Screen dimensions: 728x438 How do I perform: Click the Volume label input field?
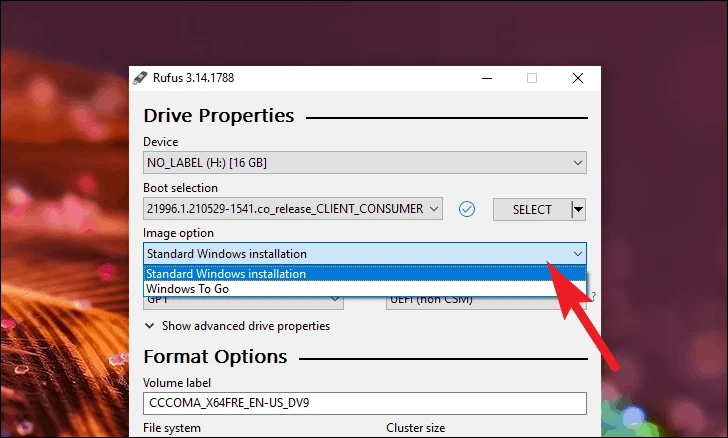point(364,403)
